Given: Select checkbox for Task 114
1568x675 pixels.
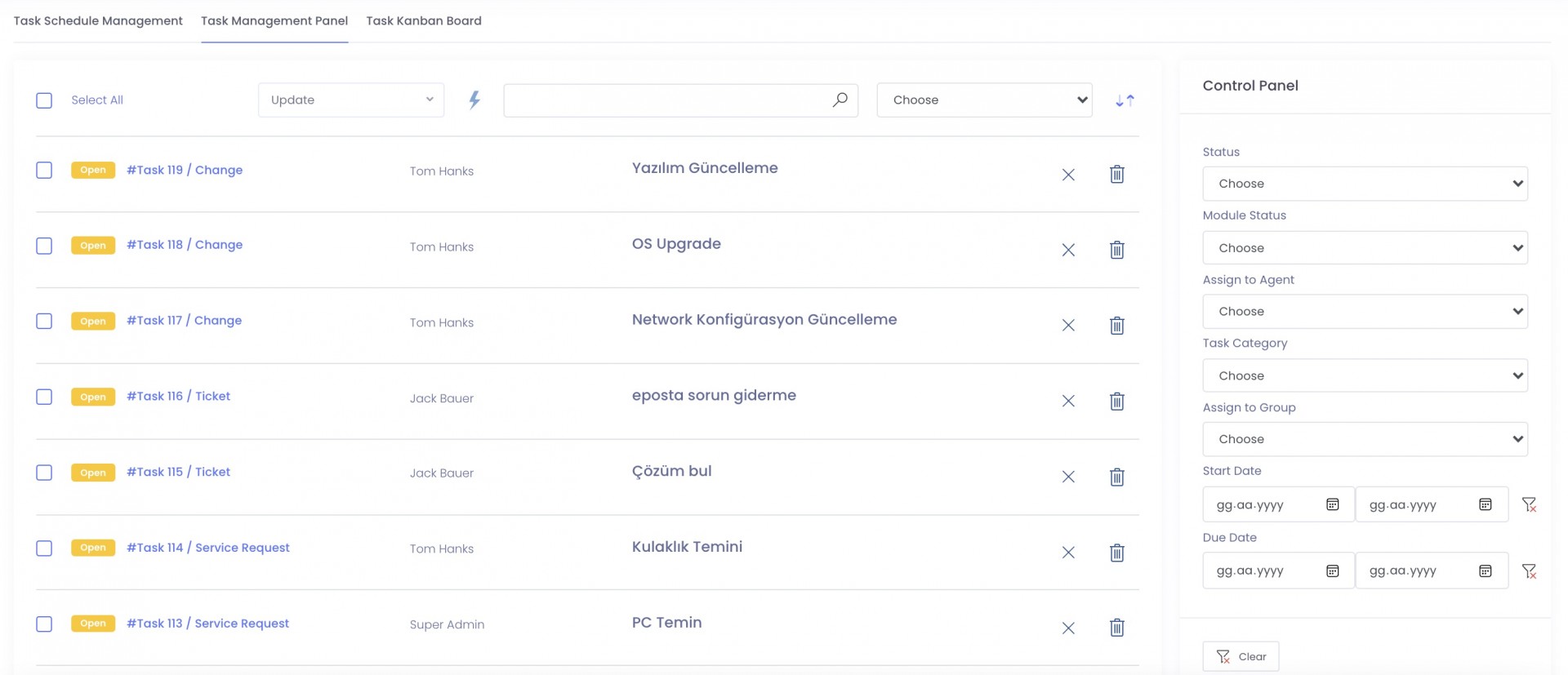Looking at the screenshot, I should point(44,548).
